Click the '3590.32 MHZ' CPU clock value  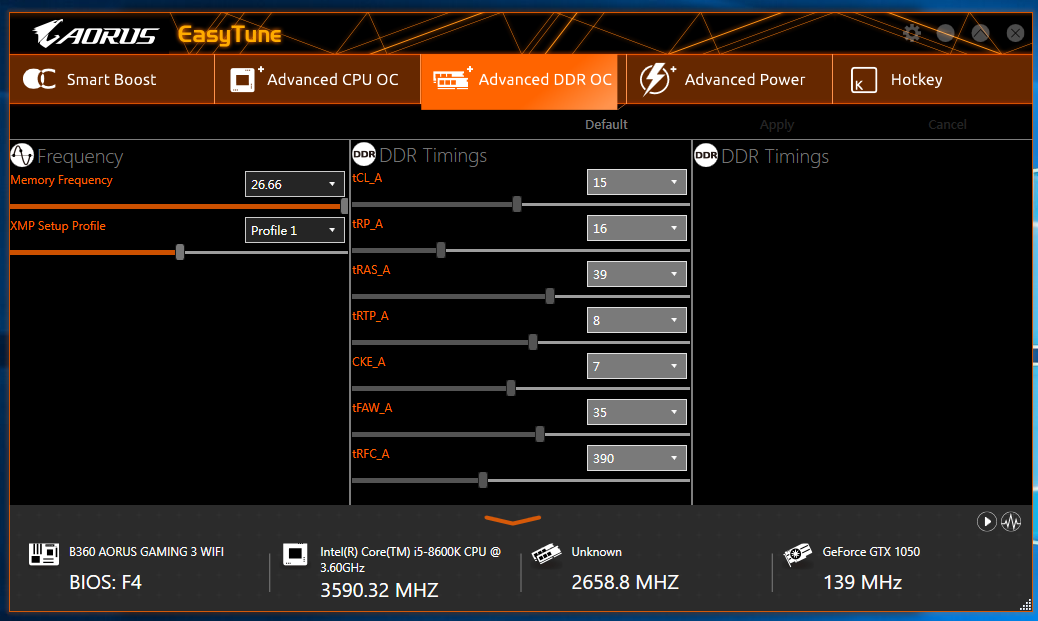point(379,590)
